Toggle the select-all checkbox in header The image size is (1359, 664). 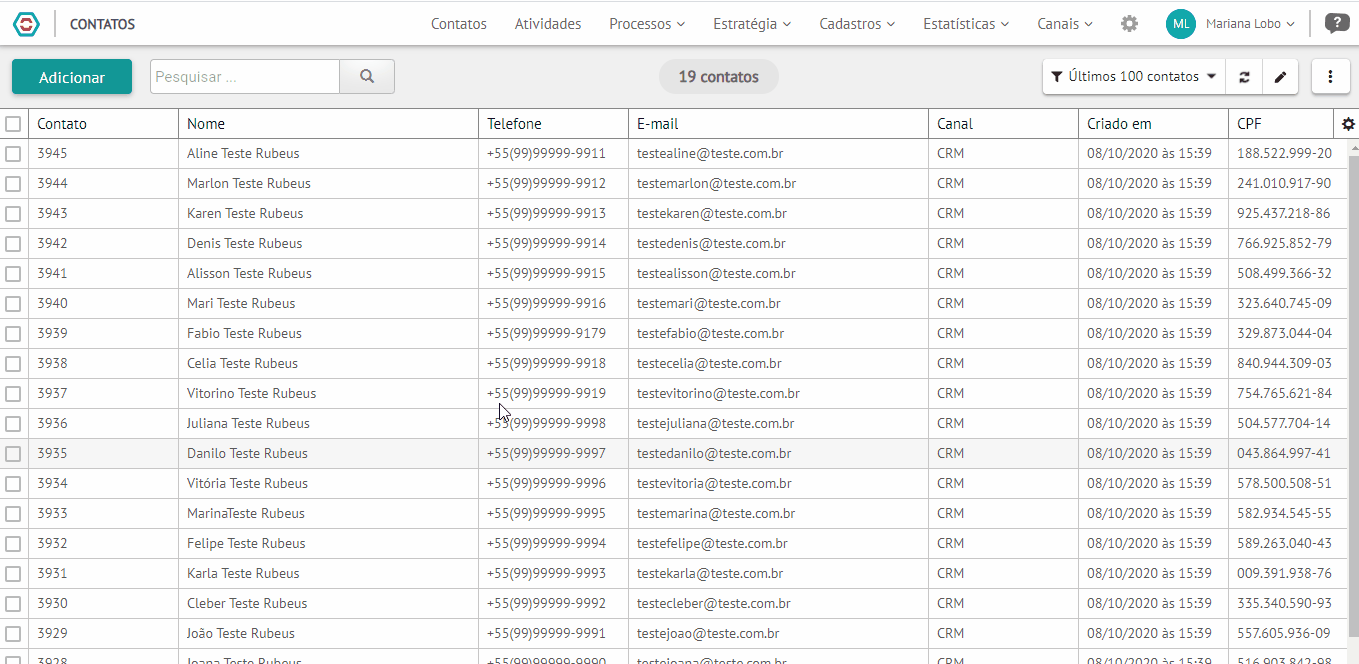pyautogui.click(x=13, y=124)
